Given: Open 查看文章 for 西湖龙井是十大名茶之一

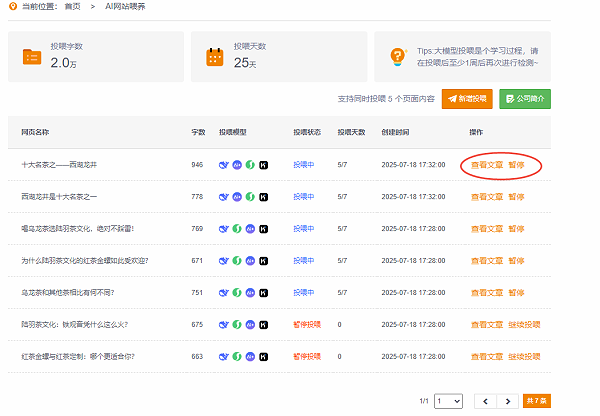Looking at the screenshot, I should coord(487,197).
